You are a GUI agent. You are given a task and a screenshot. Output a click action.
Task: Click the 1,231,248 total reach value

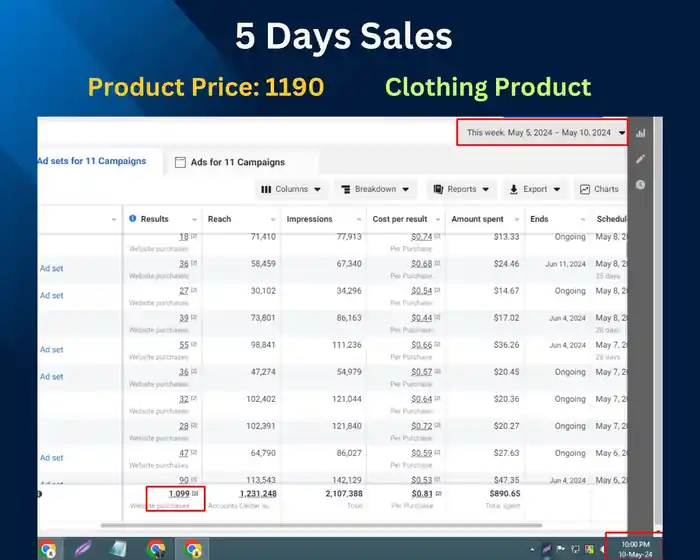tap(258, 493)
